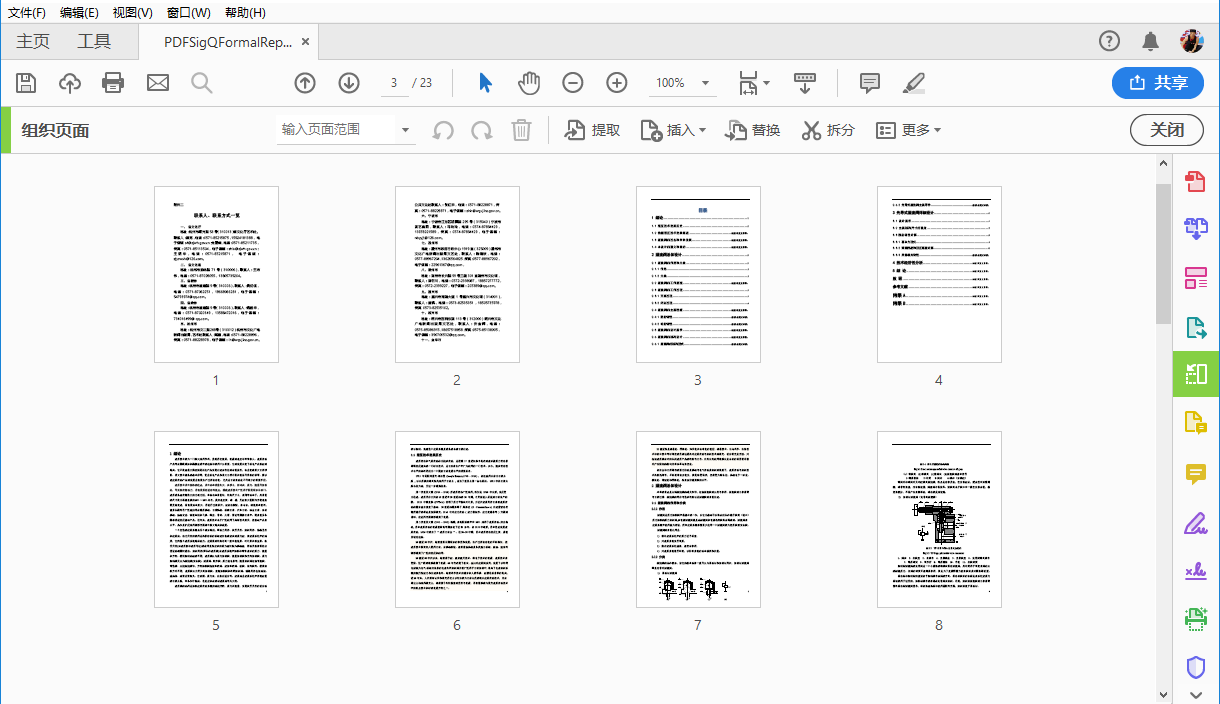Close organize pages with 关闭 button
Viewport: 1220px width, 704px height.
tap(1167, 130)
